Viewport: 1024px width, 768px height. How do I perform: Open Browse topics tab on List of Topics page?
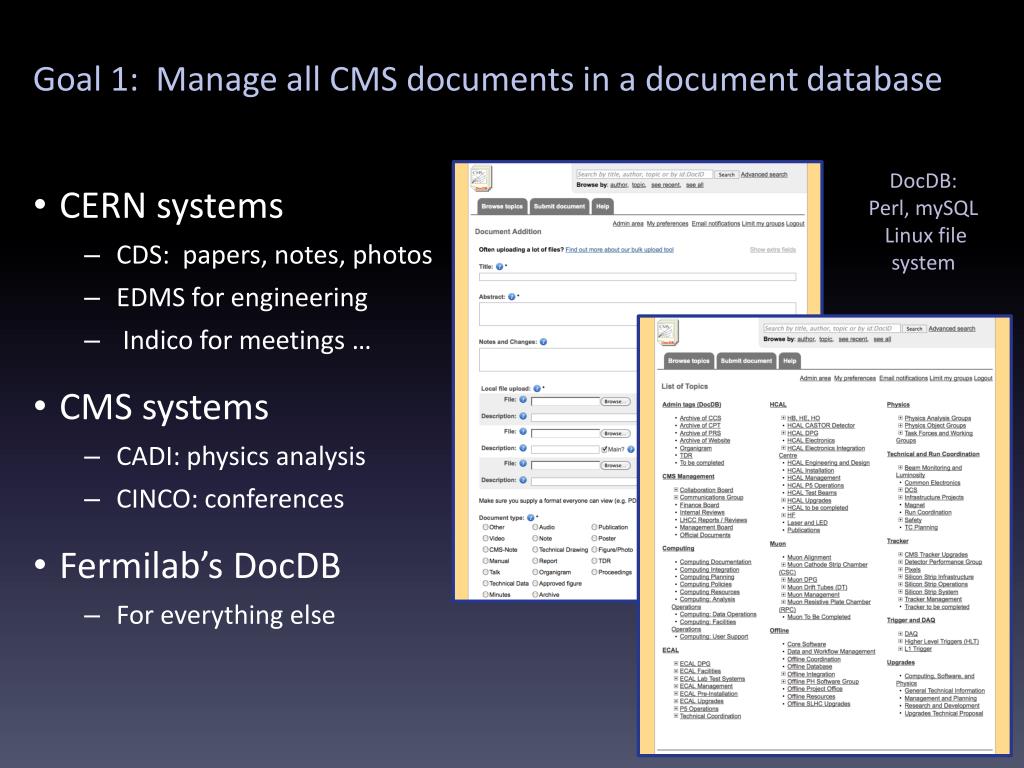point(689,360)
